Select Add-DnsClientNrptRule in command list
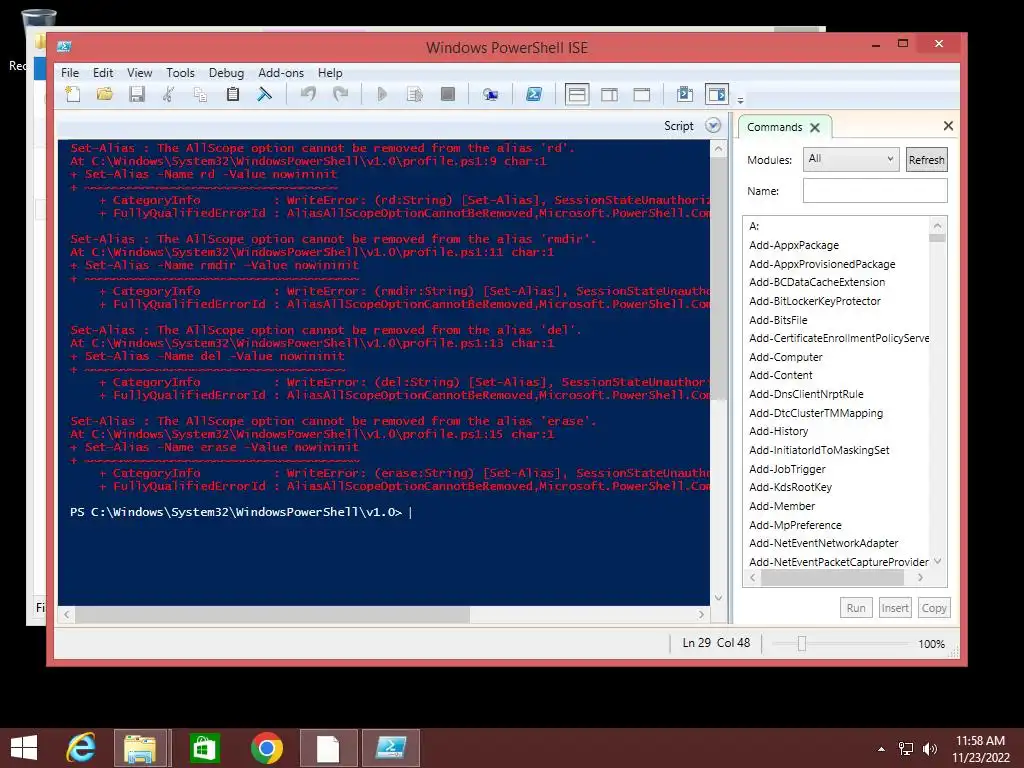Viewport: 1024px width, 768px height. pos(807,394)
